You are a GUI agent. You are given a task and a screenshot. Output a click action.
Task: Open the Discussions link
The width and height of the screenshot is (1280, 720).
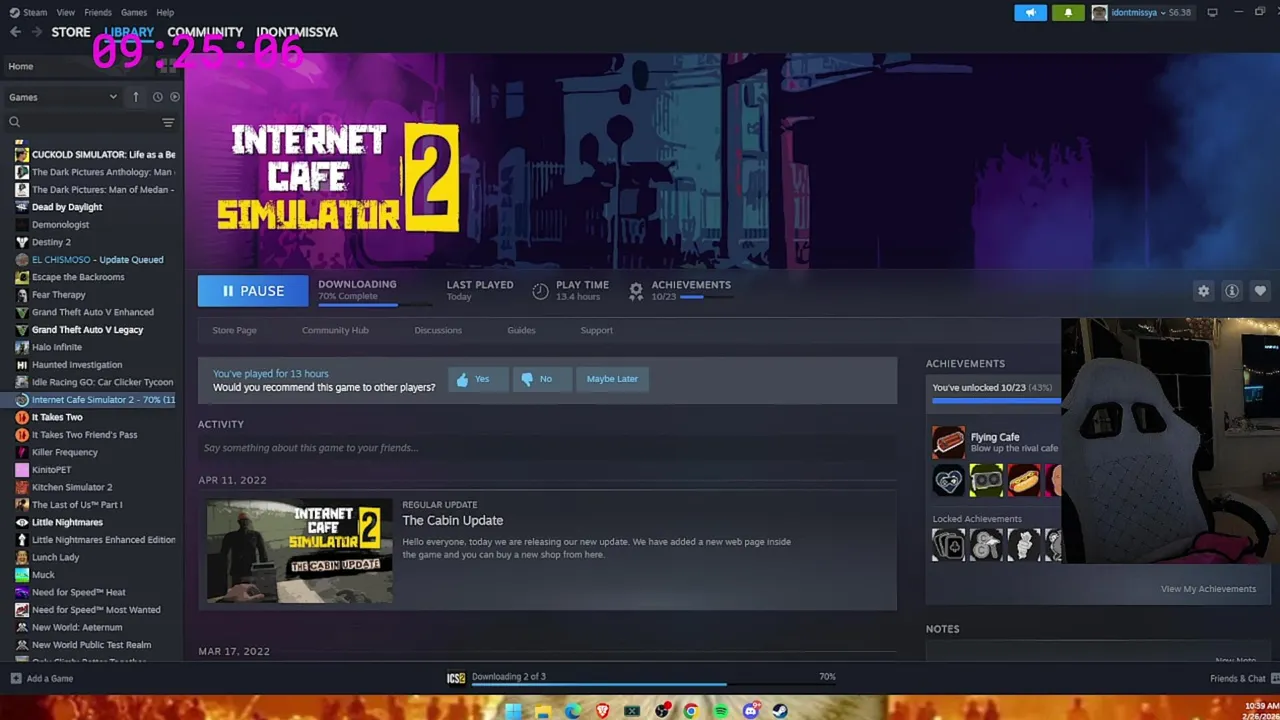tap(438, 330)
